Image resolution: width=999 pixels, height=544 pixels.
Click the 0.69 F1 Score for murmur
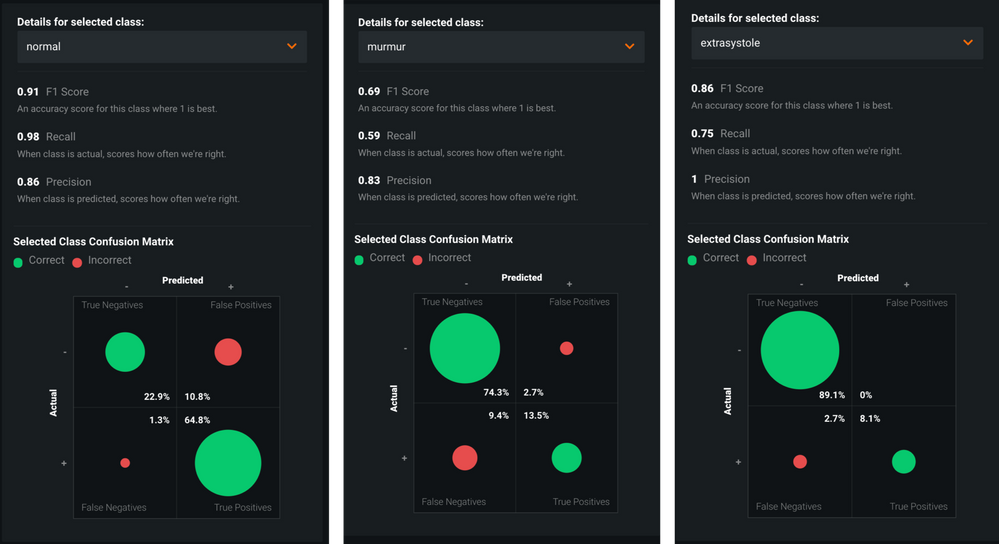[x=369, y=92]
